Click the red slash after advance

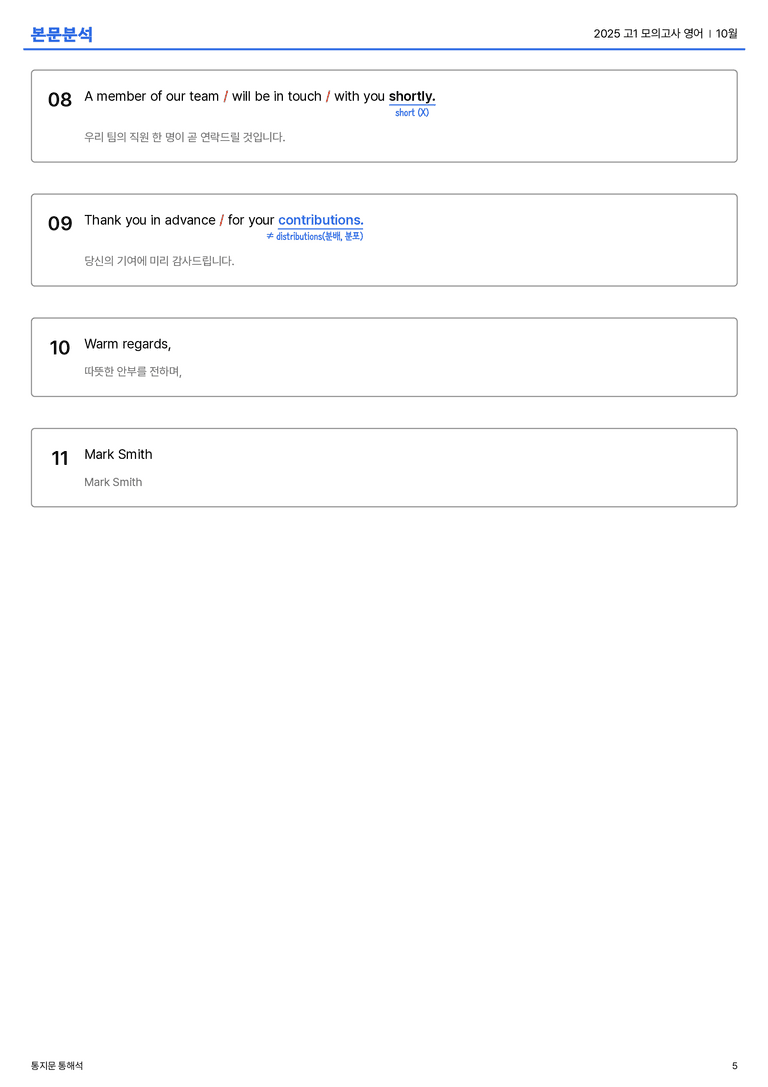221,220
